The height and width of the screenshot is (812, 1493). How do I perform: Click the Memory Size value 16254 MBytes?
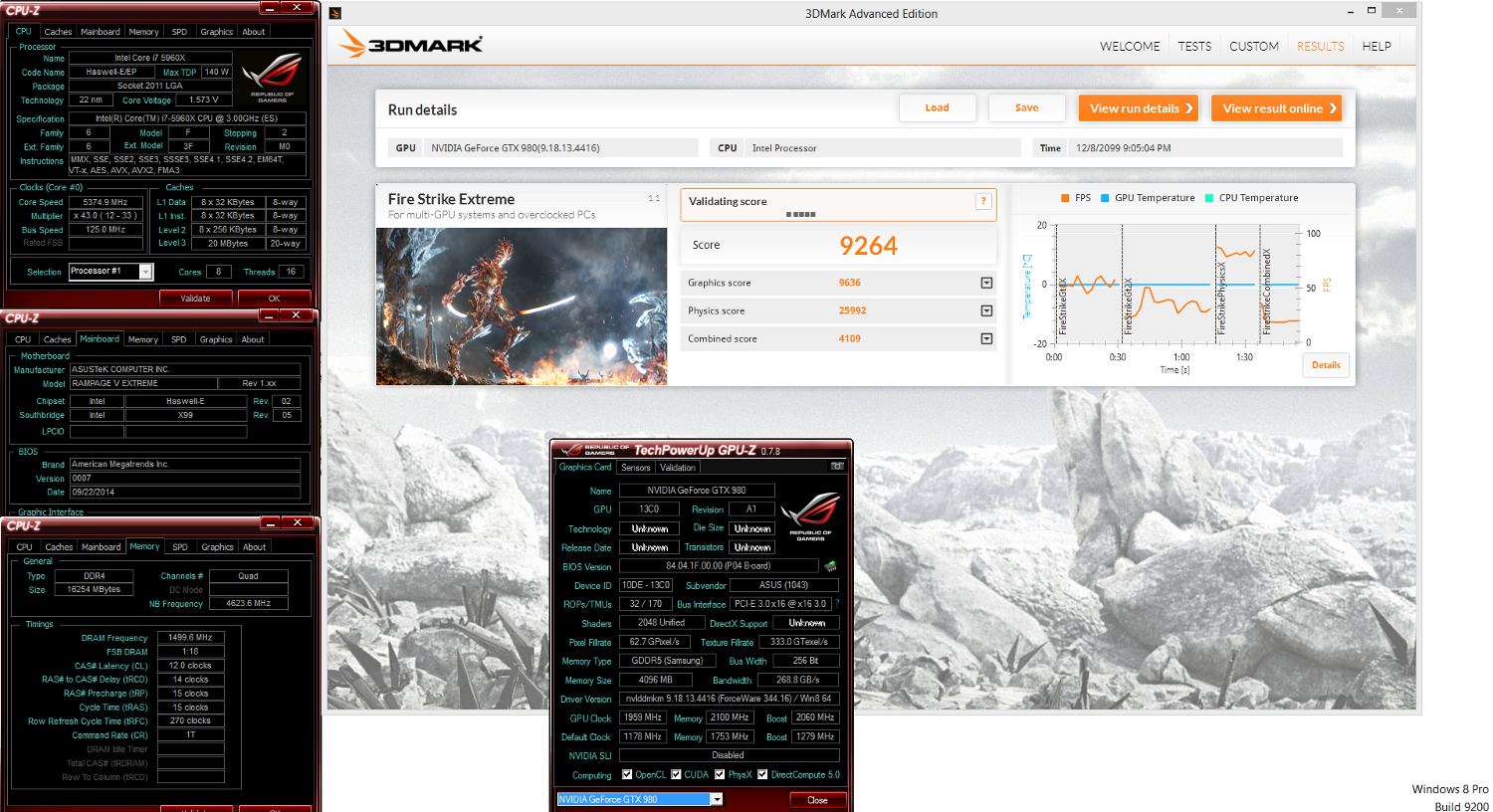[x=94, y=590]
